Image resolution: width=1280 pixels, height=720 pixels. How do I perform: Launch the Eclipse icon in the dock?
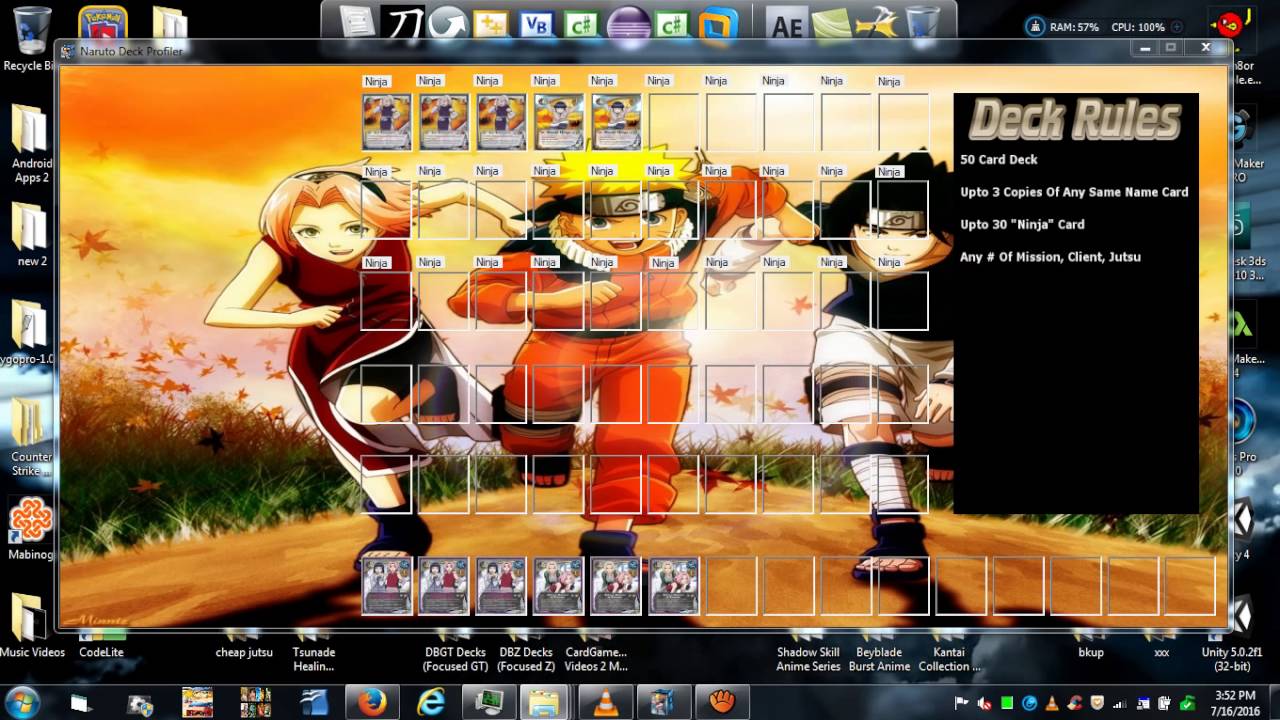coord(628,23)
